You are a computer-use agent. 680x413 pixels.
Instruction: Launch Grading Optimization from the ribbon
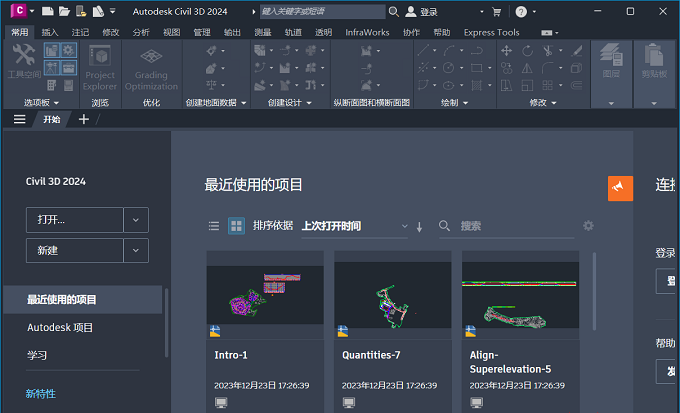point(151,69)
